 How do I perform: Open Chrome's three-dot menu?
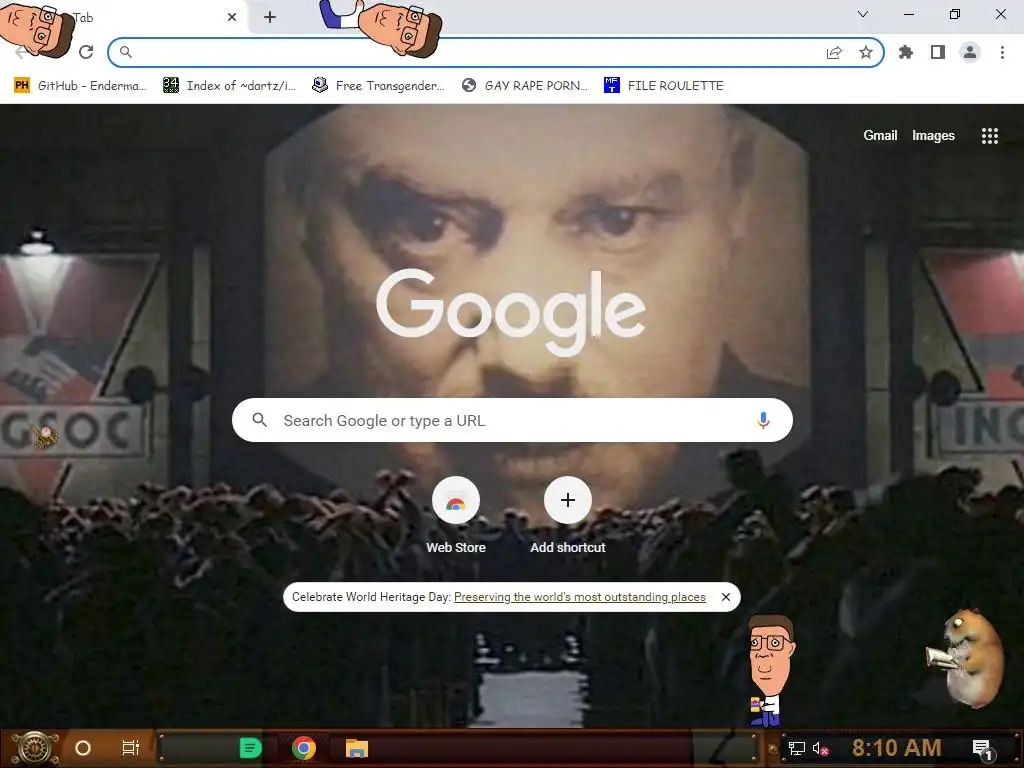1002,52
